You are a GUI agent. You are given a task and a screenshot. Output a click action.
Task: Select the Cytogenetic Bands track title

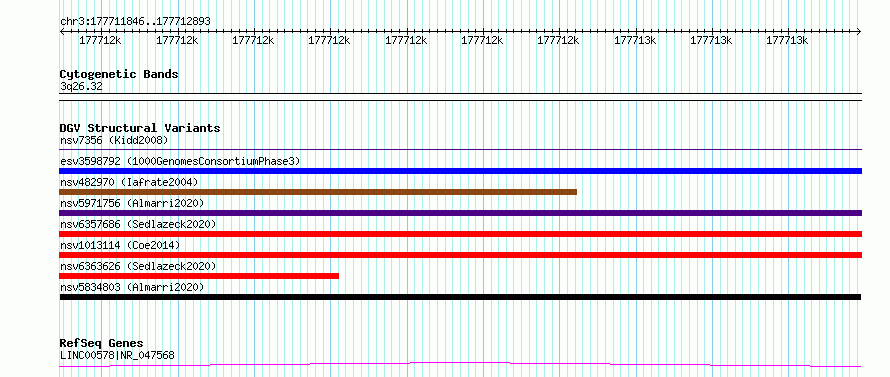(x=119, y=74)
